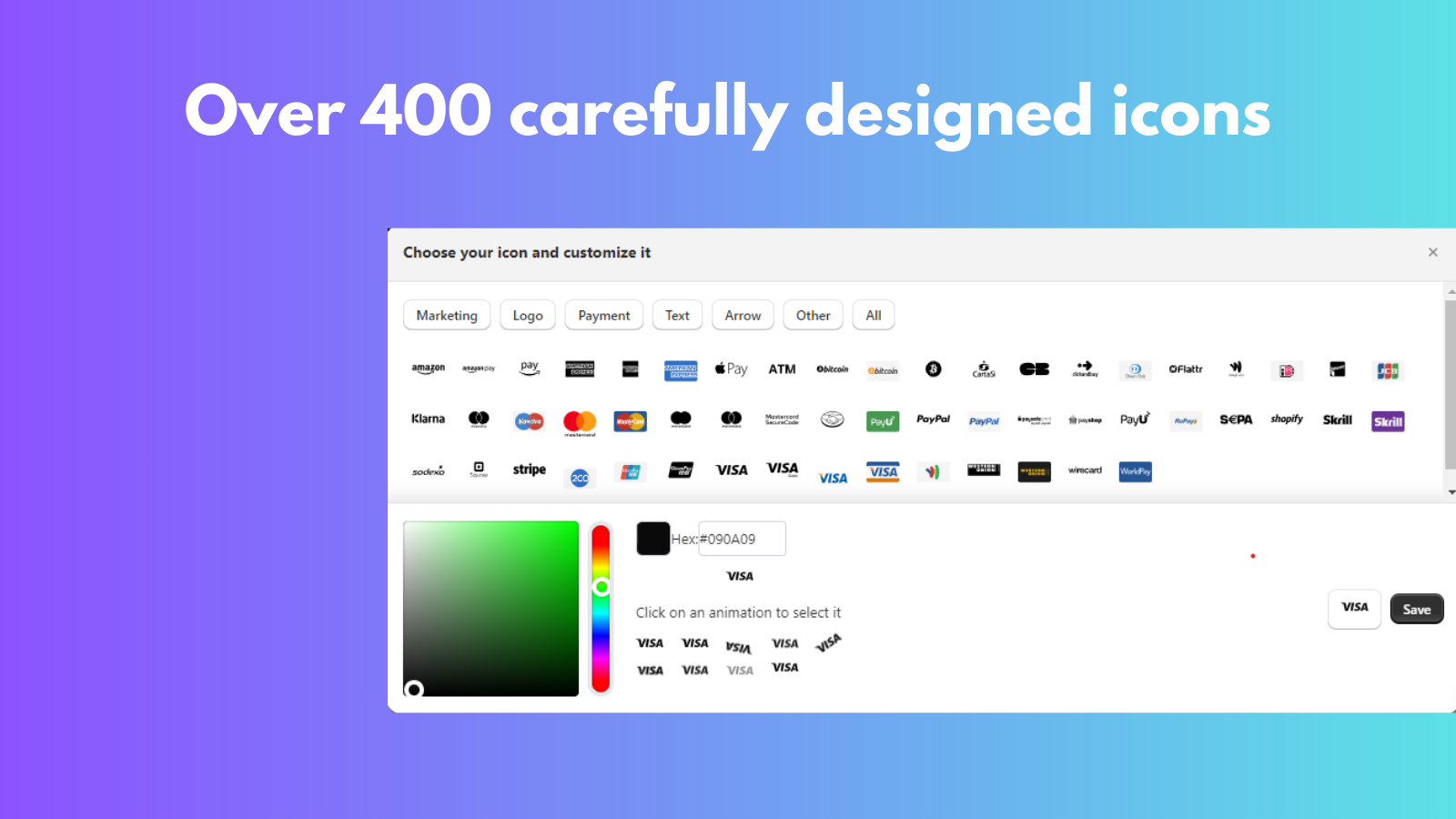Select the Klarna icon
The image size is (1456, 819).
427,419
